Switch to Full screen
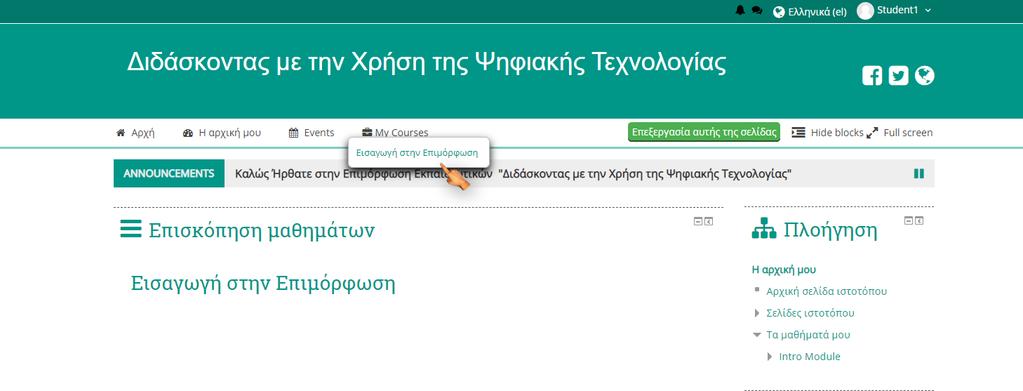 pos(900,133)
